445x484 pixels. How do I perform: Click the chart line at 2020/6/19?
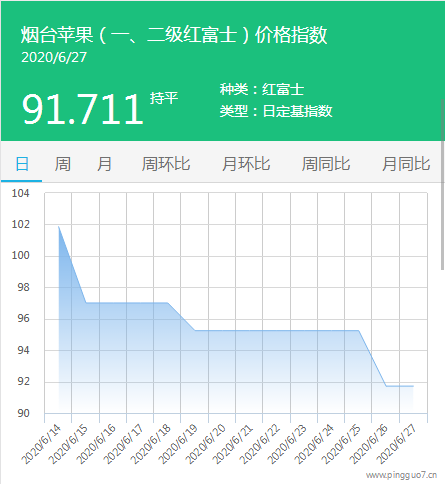(x=195, y=331)
